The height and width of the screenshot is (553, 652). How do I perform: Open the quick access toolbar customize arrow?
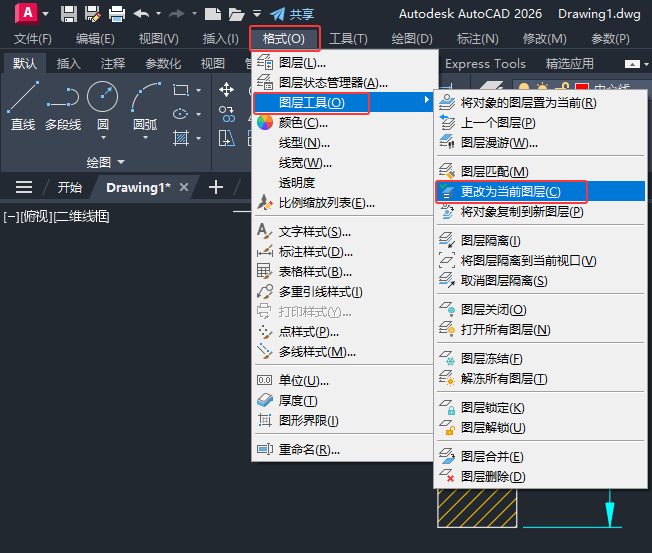point(257,14)
